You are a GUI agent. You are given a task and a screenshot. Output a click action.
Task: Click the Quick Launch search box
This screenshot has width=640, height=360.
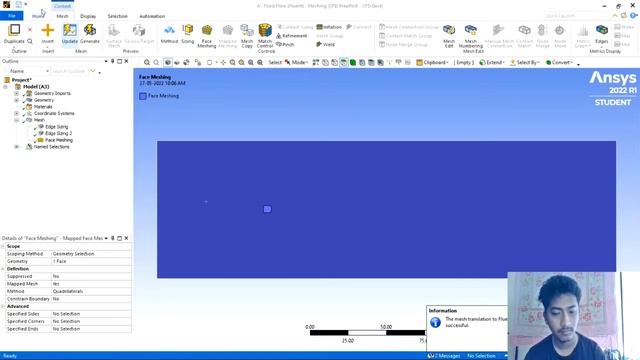coord(576,16)
